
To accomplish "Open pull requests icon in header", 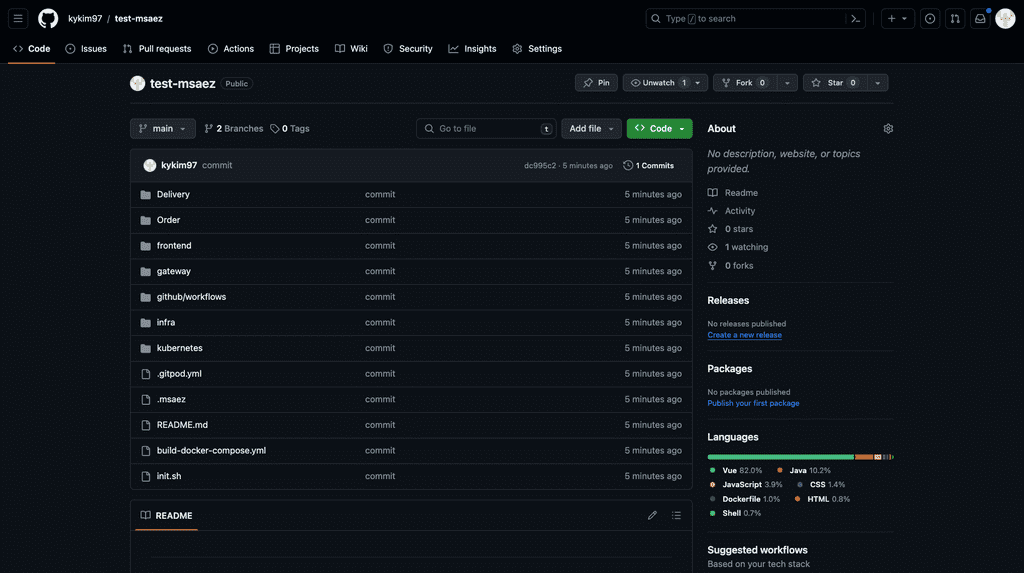I will pos(955,19).
